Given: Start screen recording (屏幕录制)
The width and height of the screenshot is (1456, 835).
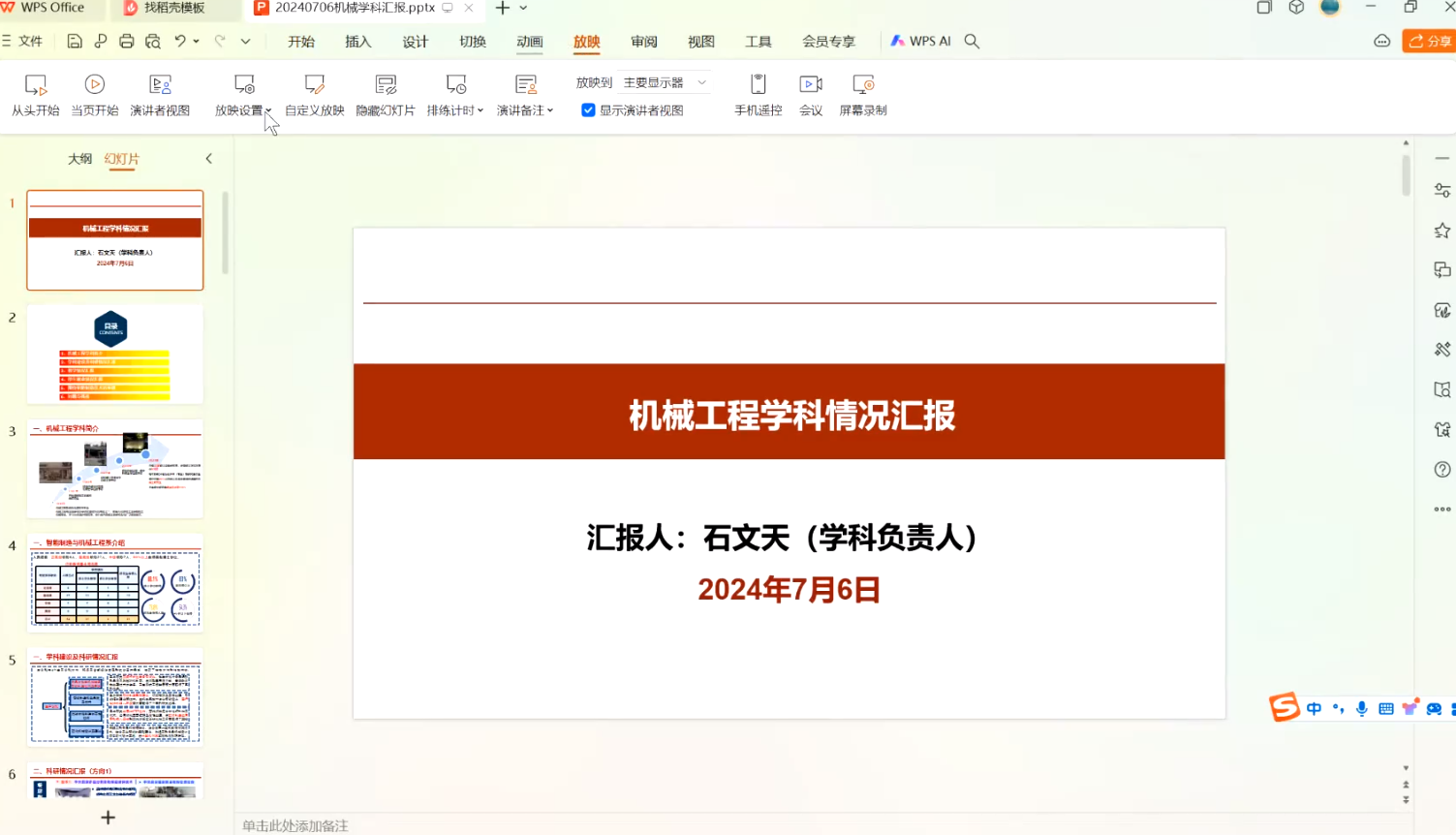Looking at the screenshot, I should click(x=862, y=95).
